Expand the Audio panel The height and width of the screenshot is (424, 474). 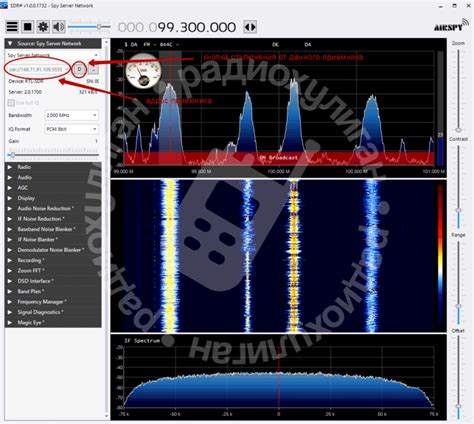coord(53,177)
